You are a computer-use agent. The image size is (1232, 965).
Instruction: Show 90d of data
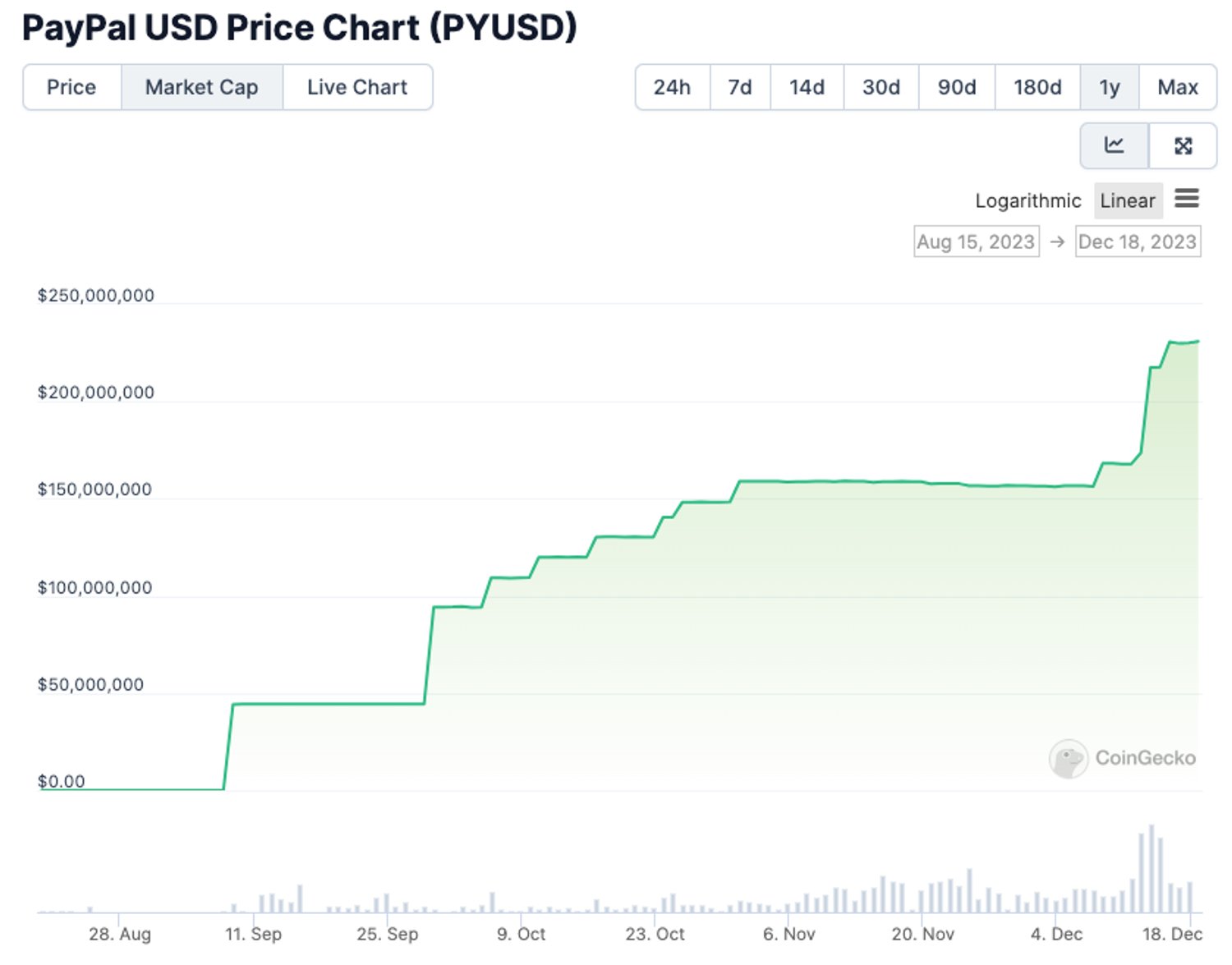click(x=955, y=87)
